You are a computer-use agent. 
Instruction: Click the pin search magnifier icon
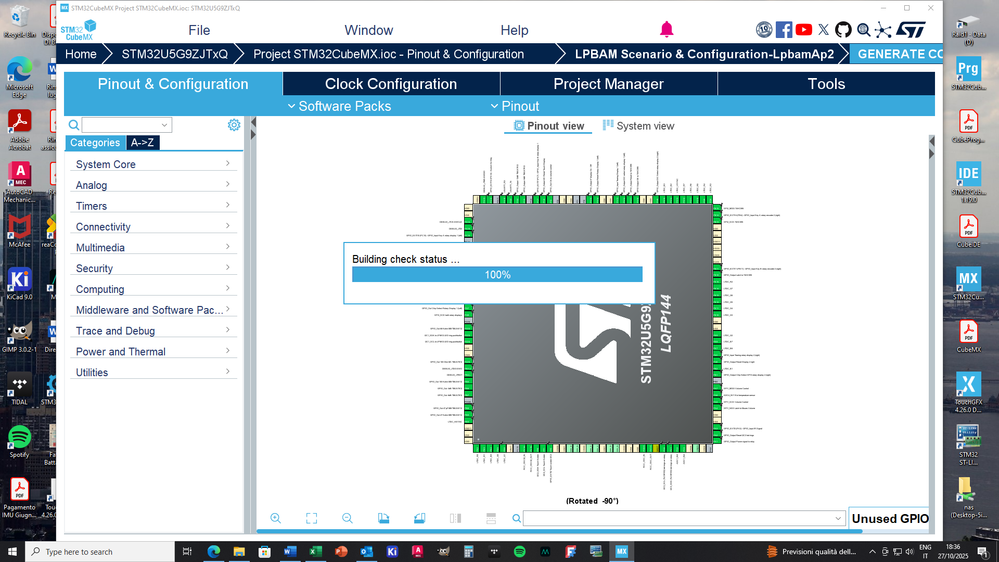pyautogui.click(x=517, y=519)
